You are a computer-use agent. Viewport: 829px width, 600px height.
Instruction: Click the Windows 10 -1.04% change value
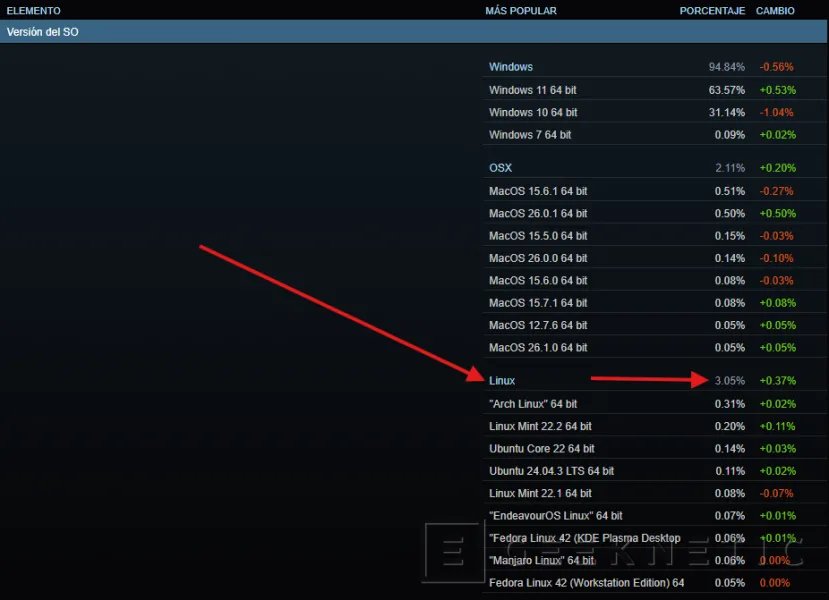(776, 112)
